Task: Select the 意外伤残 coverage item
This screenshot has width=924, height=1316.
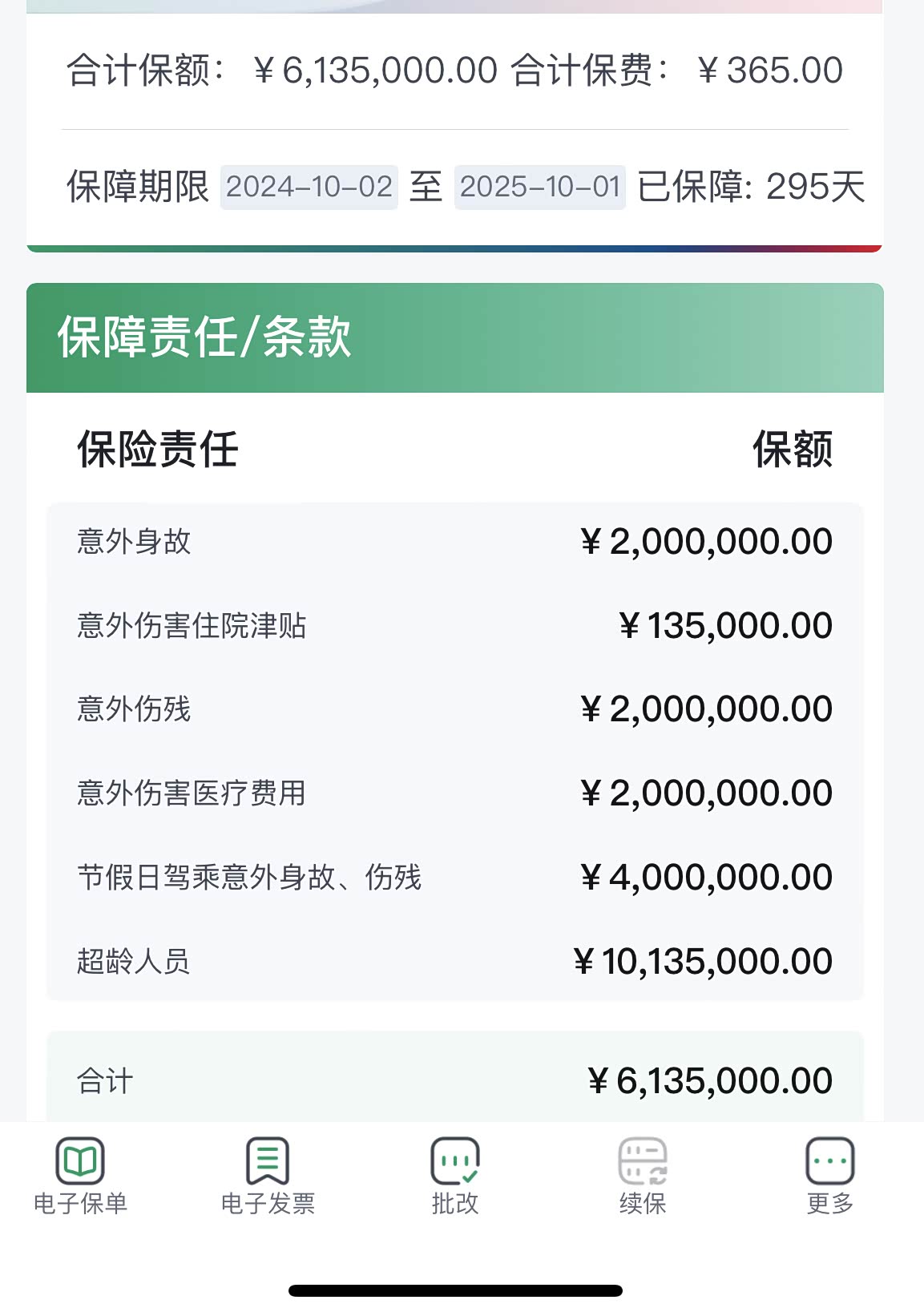Action: [x=454, y=709]
